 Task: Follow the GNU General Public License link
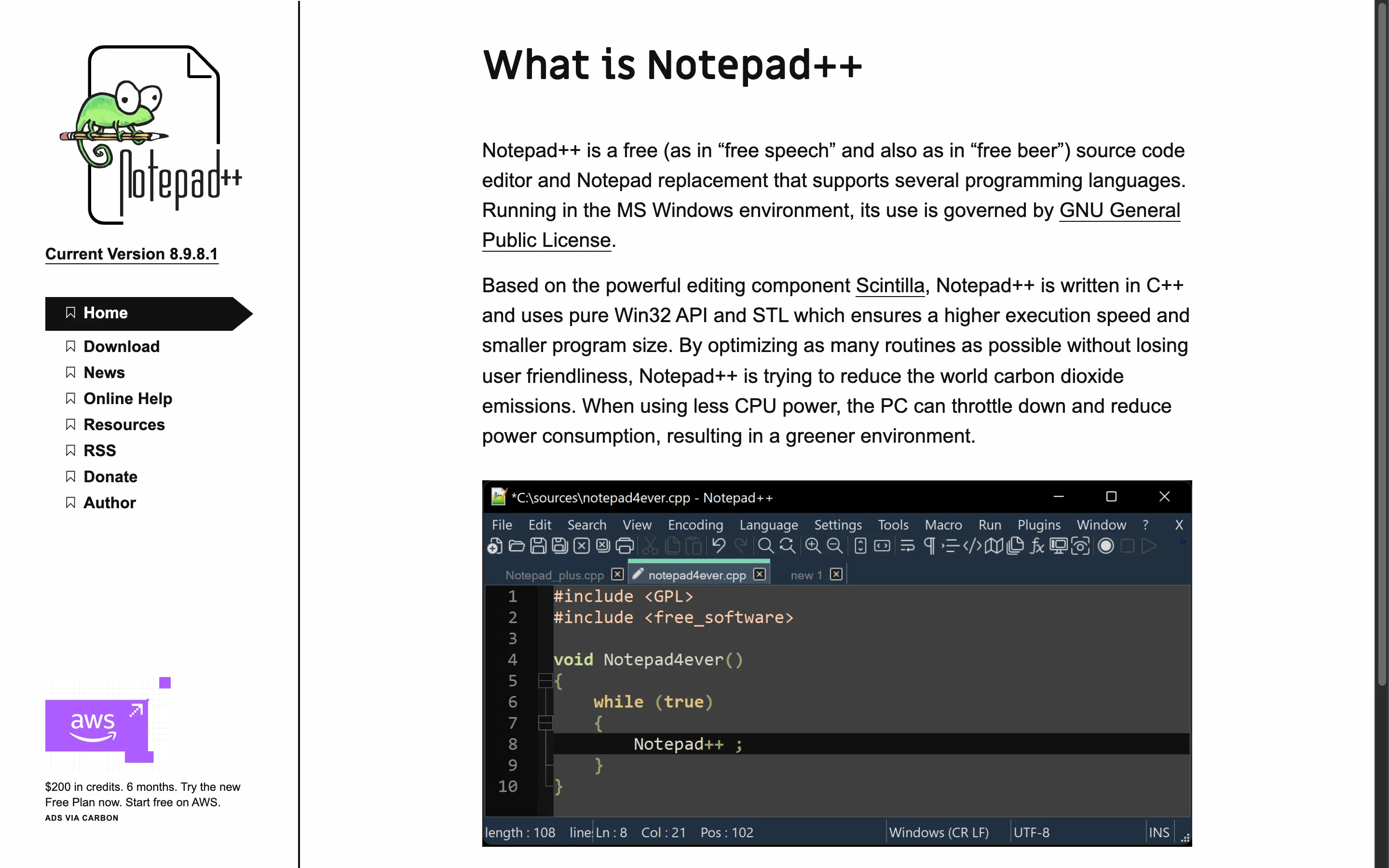(x=1119, y=210)
